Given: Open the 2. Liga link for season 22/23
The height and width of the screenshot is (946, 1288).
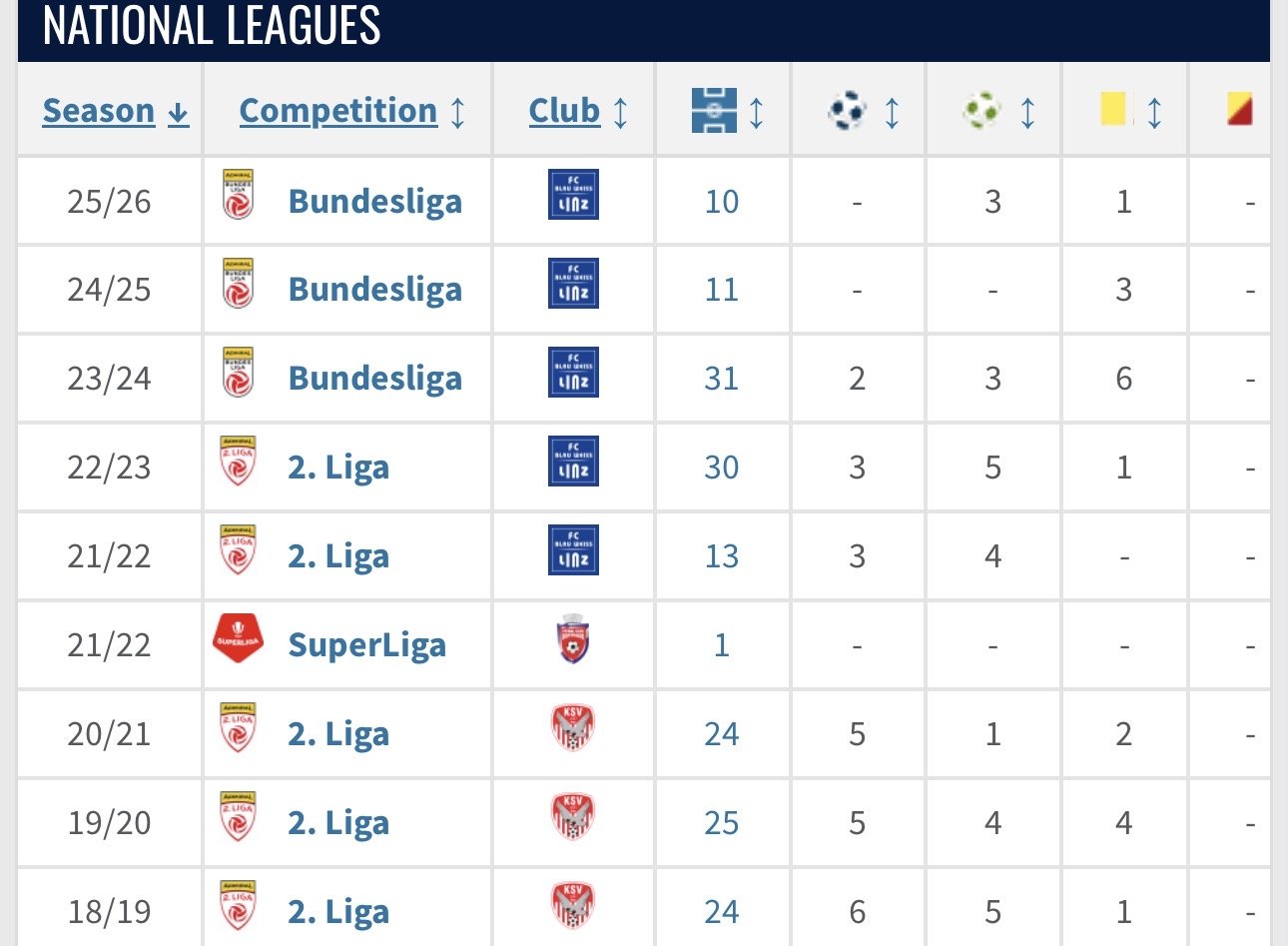Looking at the screenshot, I should coord(338,468).
